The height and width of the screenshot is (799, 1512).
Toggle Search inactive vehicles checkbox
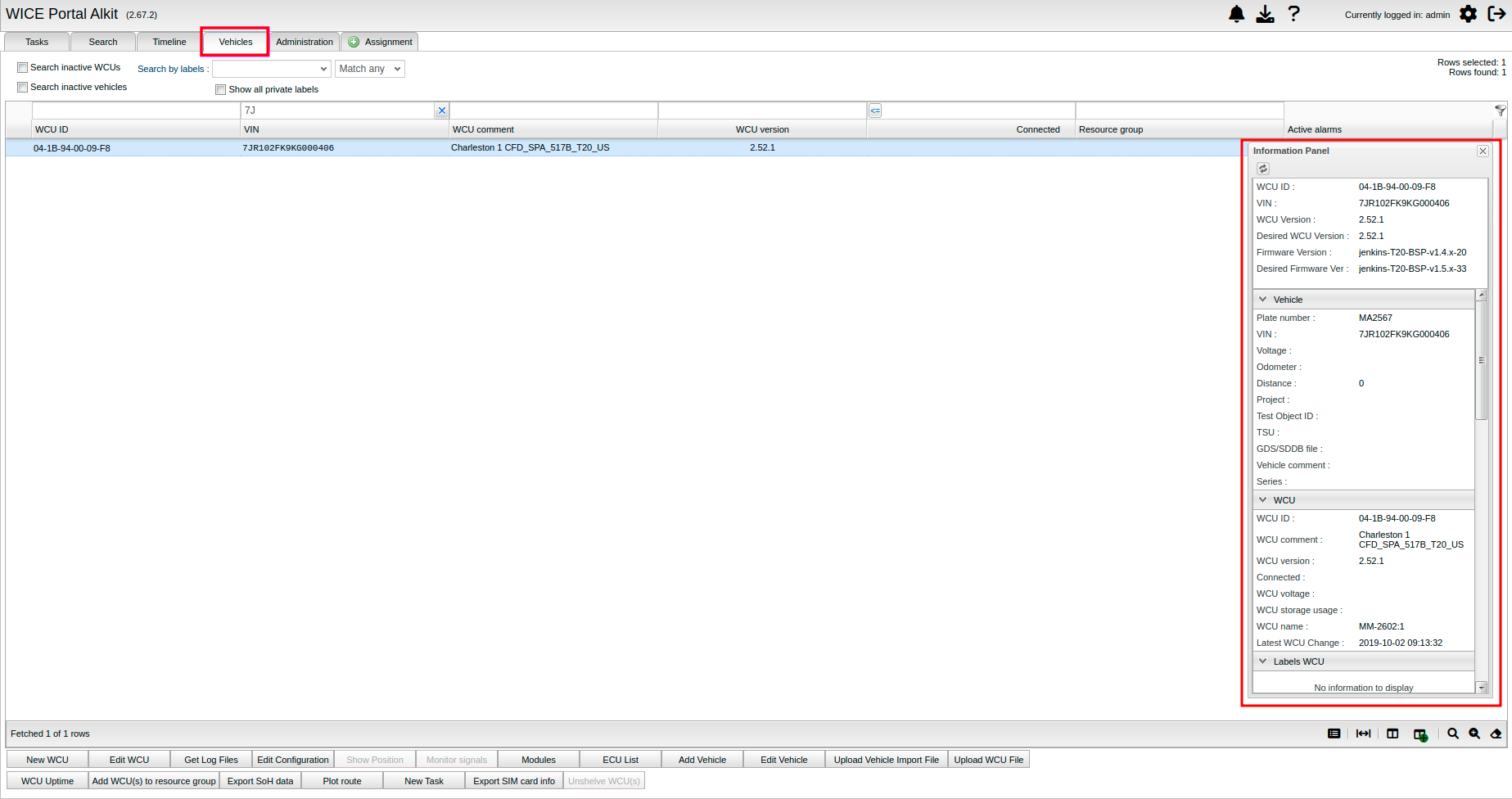pyautogui.click(x=23, y=88)
